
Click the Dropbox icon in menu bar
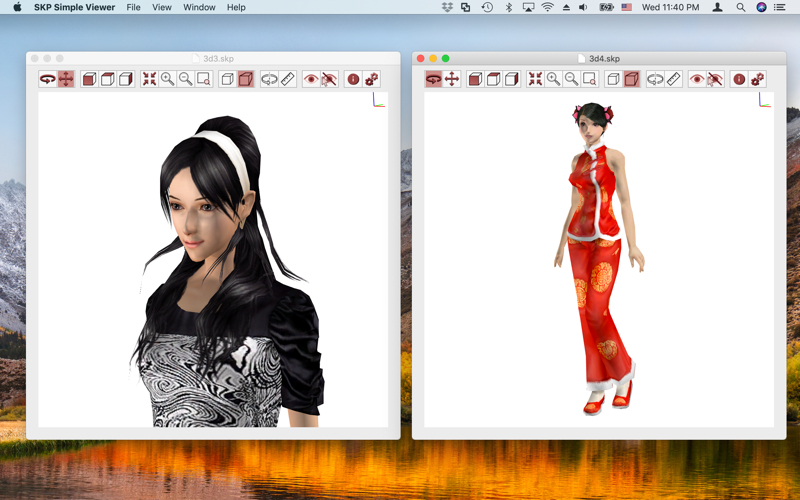point(447,7)
